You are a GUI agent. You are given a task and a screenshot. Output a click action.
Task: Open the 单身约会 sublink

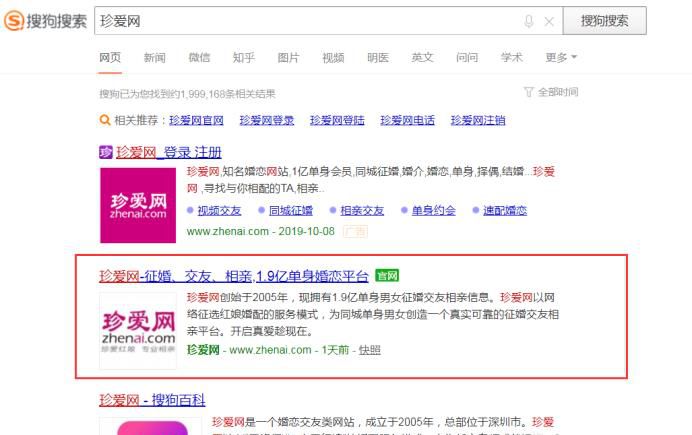[x=433, y=210]
